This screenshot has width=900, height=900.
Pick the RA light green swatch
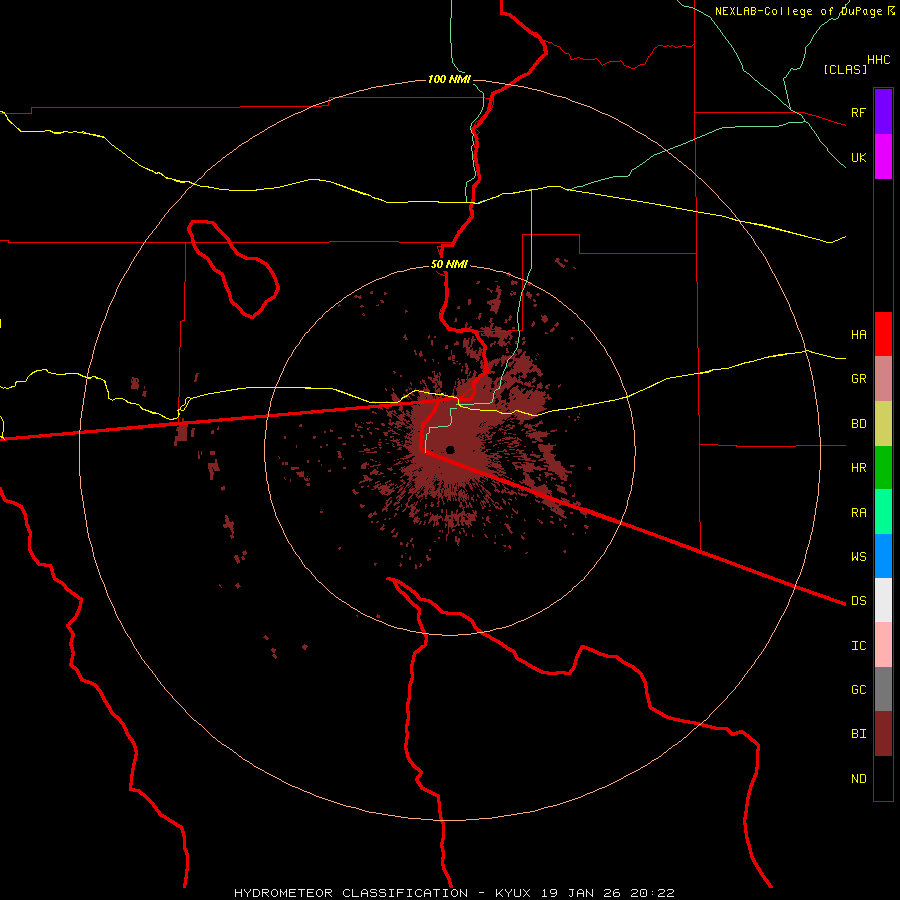click(883, 512)
